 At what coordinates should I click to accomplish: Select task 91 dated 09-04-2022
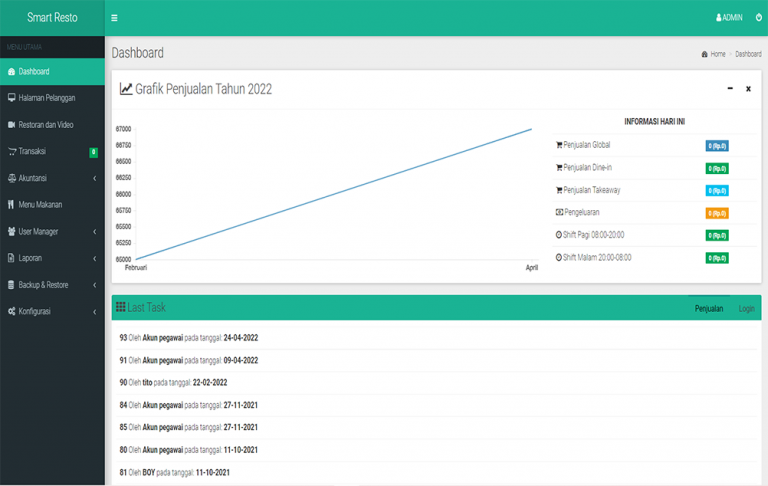[436, 361]
